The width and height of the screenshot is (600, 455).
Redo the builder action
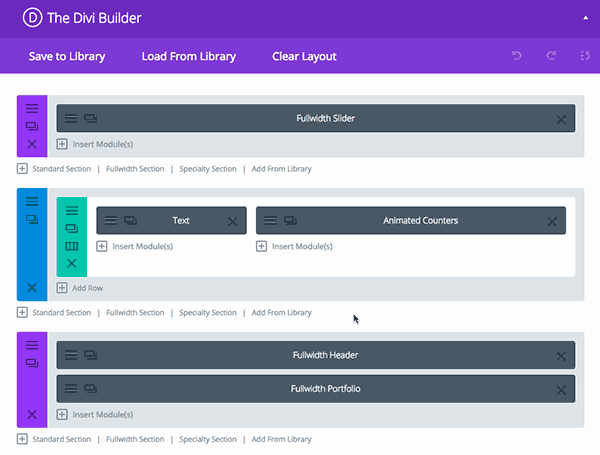pyautogui.click(x=551, y=56)
